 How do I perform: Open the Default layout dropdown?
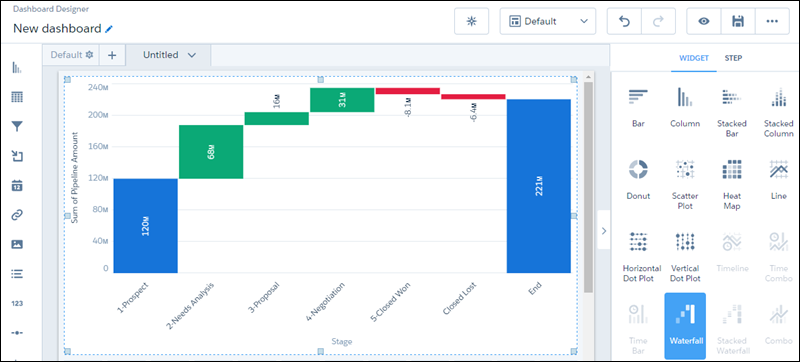click(x=547, y=21)
